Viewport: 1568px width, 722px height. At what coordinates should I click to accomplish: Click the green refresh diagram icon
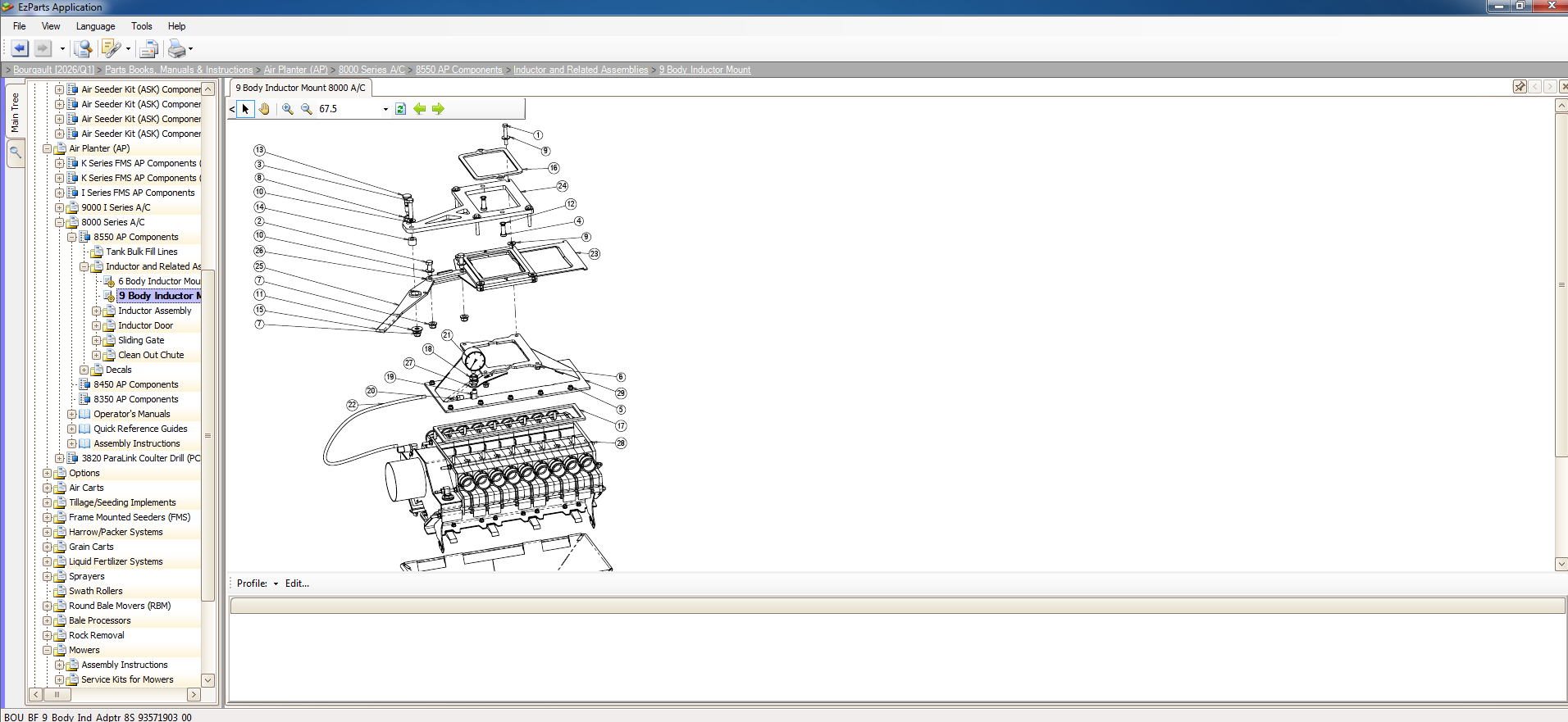400,108
